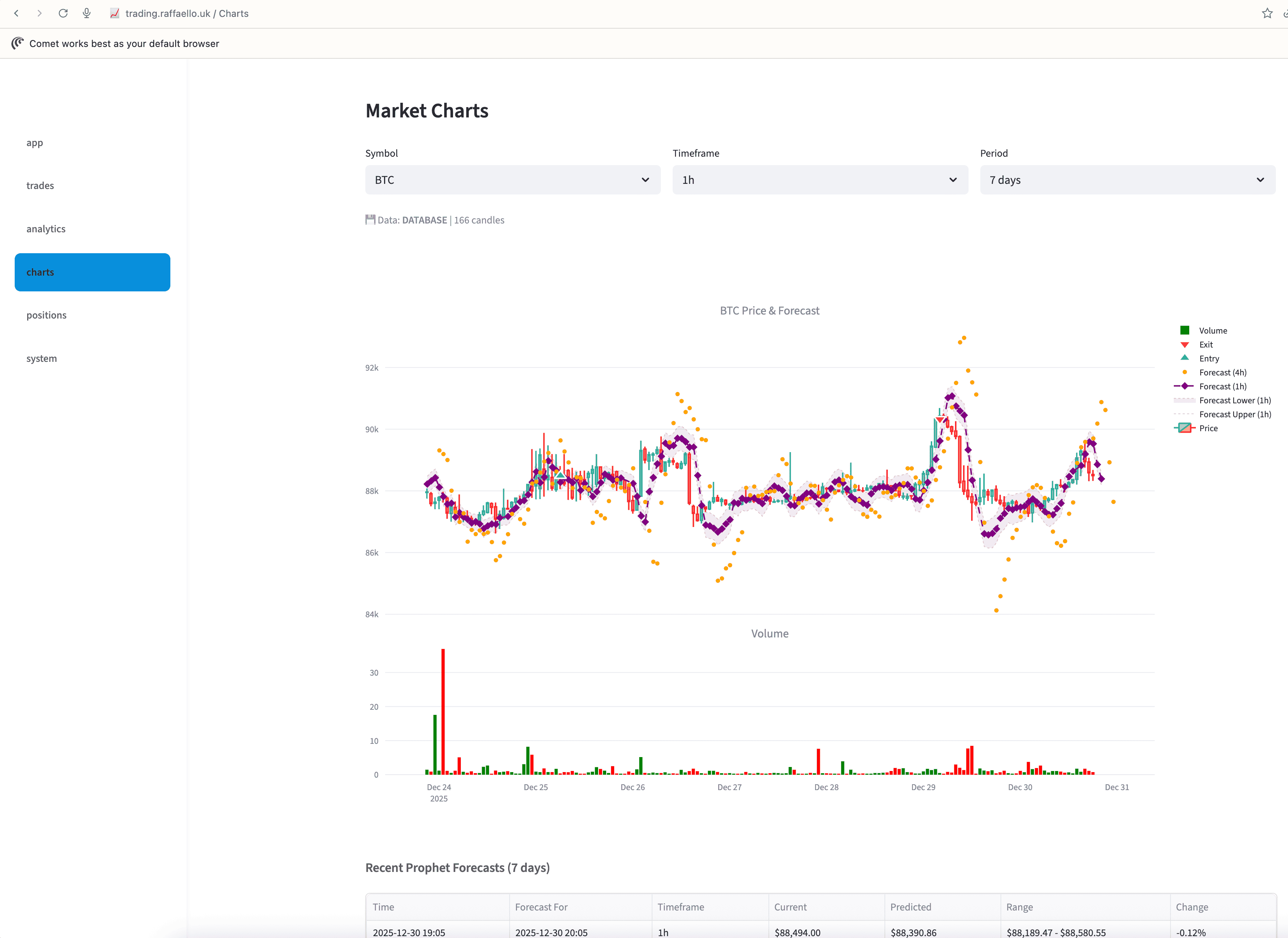The width and height of the screenshot is (1288, 938).
Task: Click the Current column header
Action: pyautogui.click(x=826, y=907)
